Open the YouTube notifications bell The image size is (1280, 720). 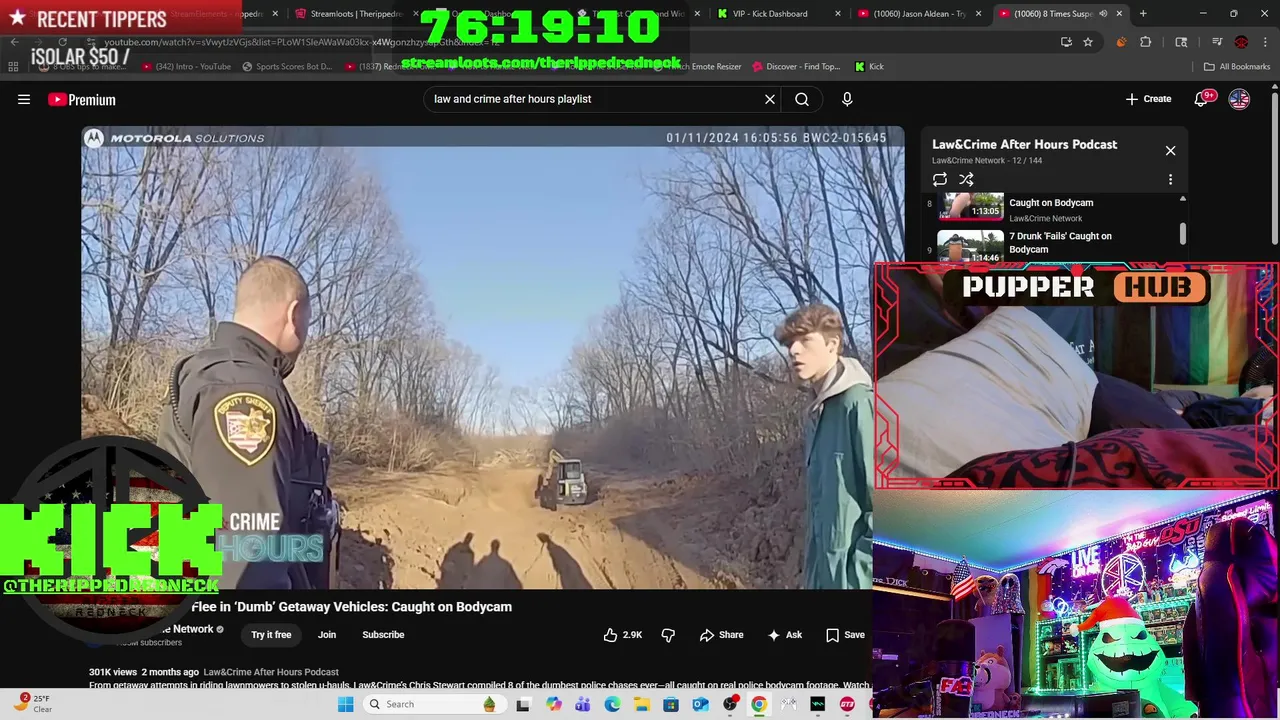1203,99
